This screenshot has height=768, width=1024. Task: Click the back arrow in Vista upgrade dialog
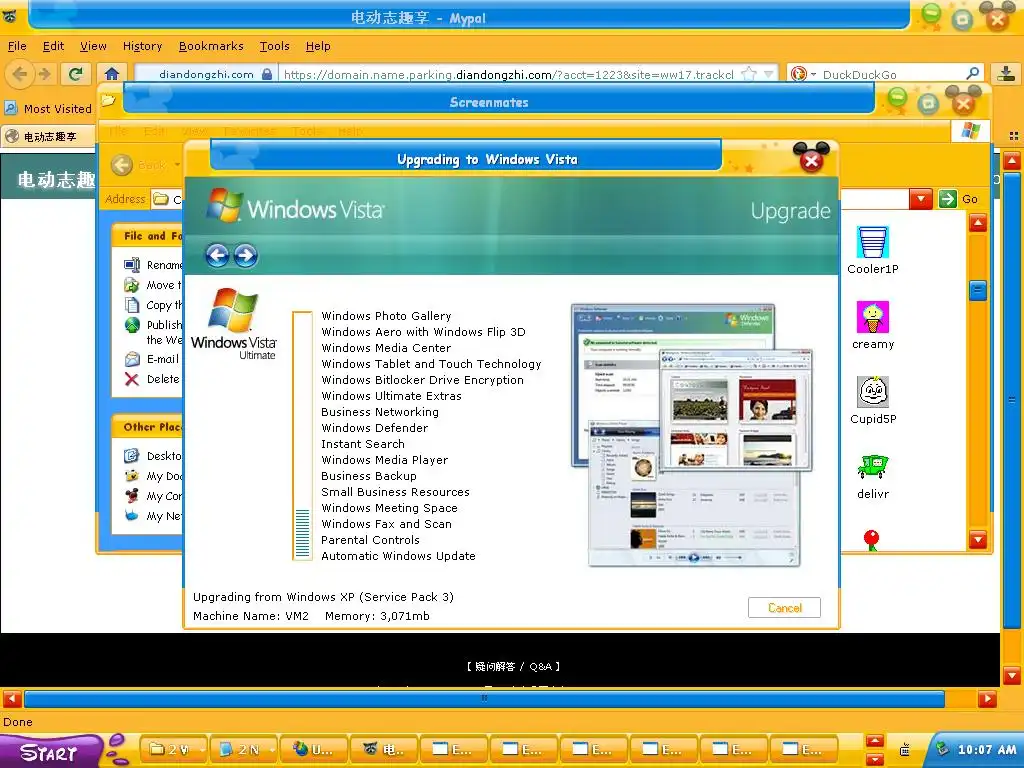click(x=217, y=255)
